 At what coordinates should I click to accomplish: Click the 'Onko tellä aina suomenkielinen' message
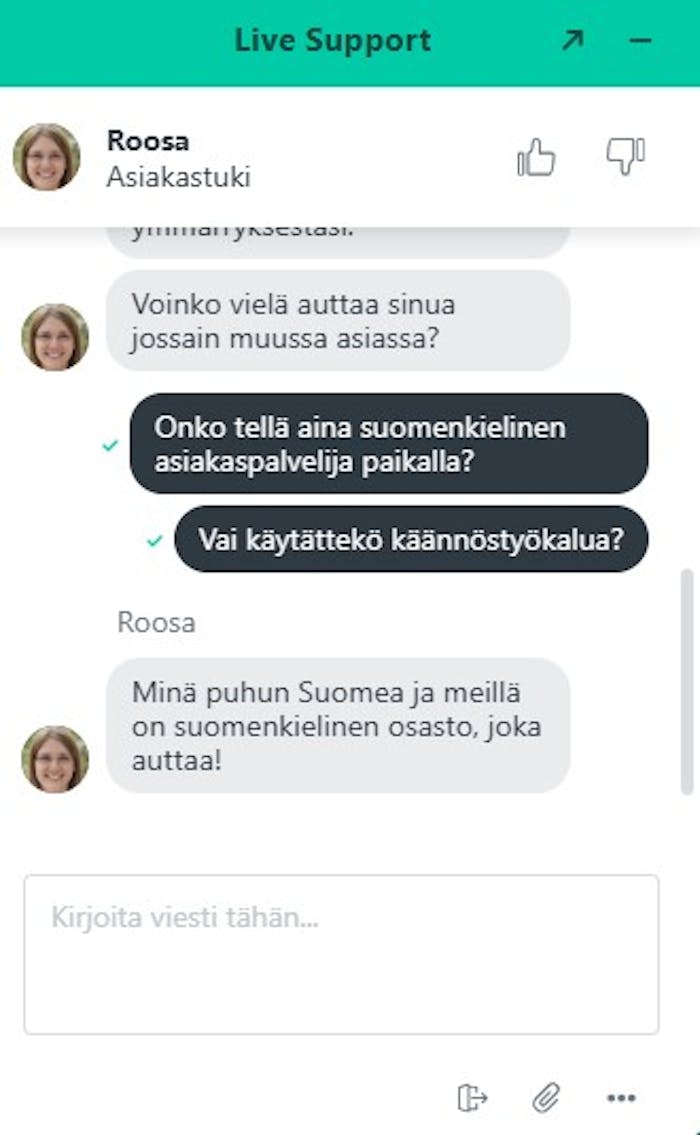click(389, 444)
